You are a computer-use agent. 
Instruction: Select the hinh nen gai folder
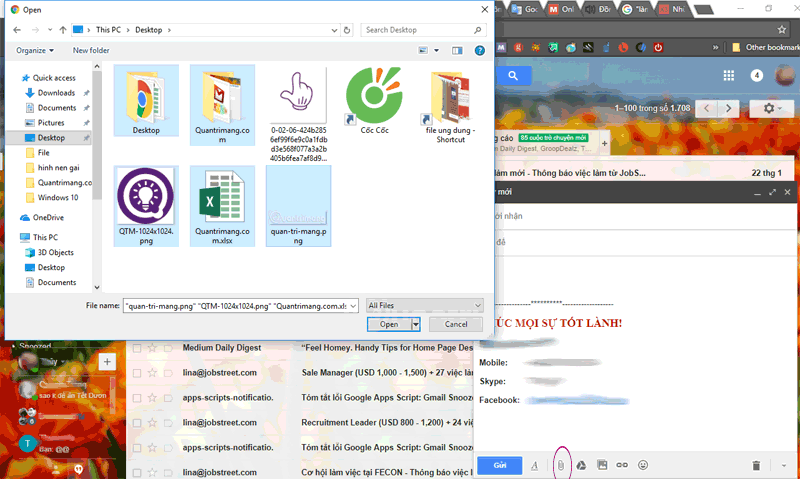pos(58,168)
